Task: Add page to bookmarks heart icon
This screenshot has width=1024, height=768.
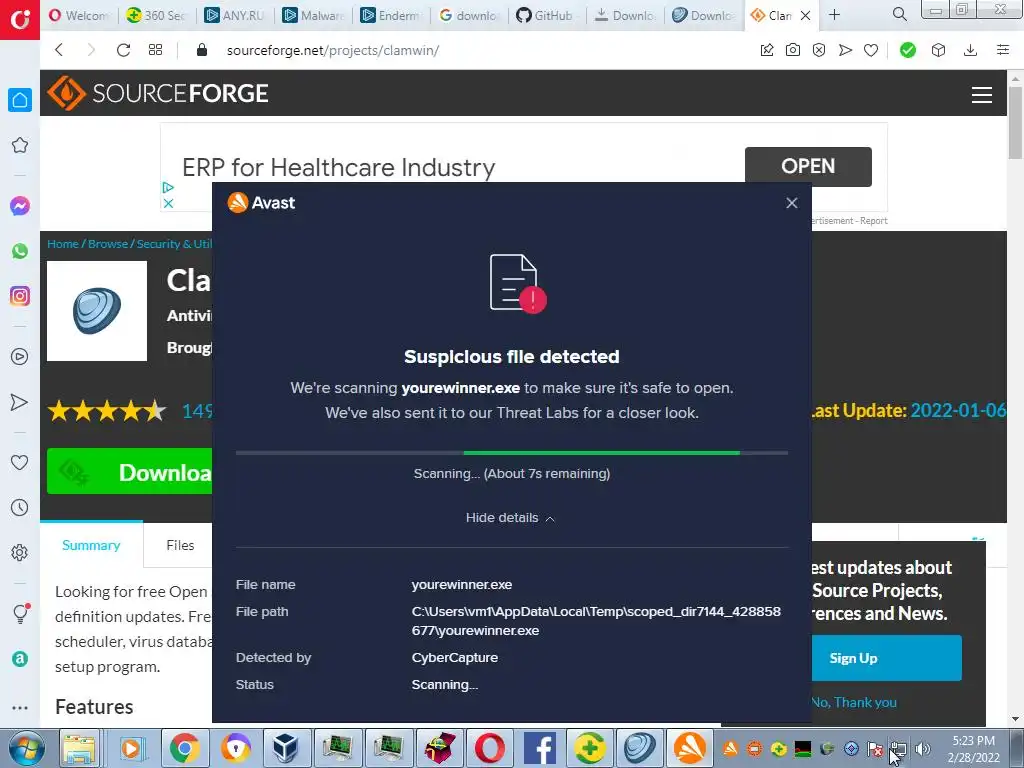Action: (871, 50)
